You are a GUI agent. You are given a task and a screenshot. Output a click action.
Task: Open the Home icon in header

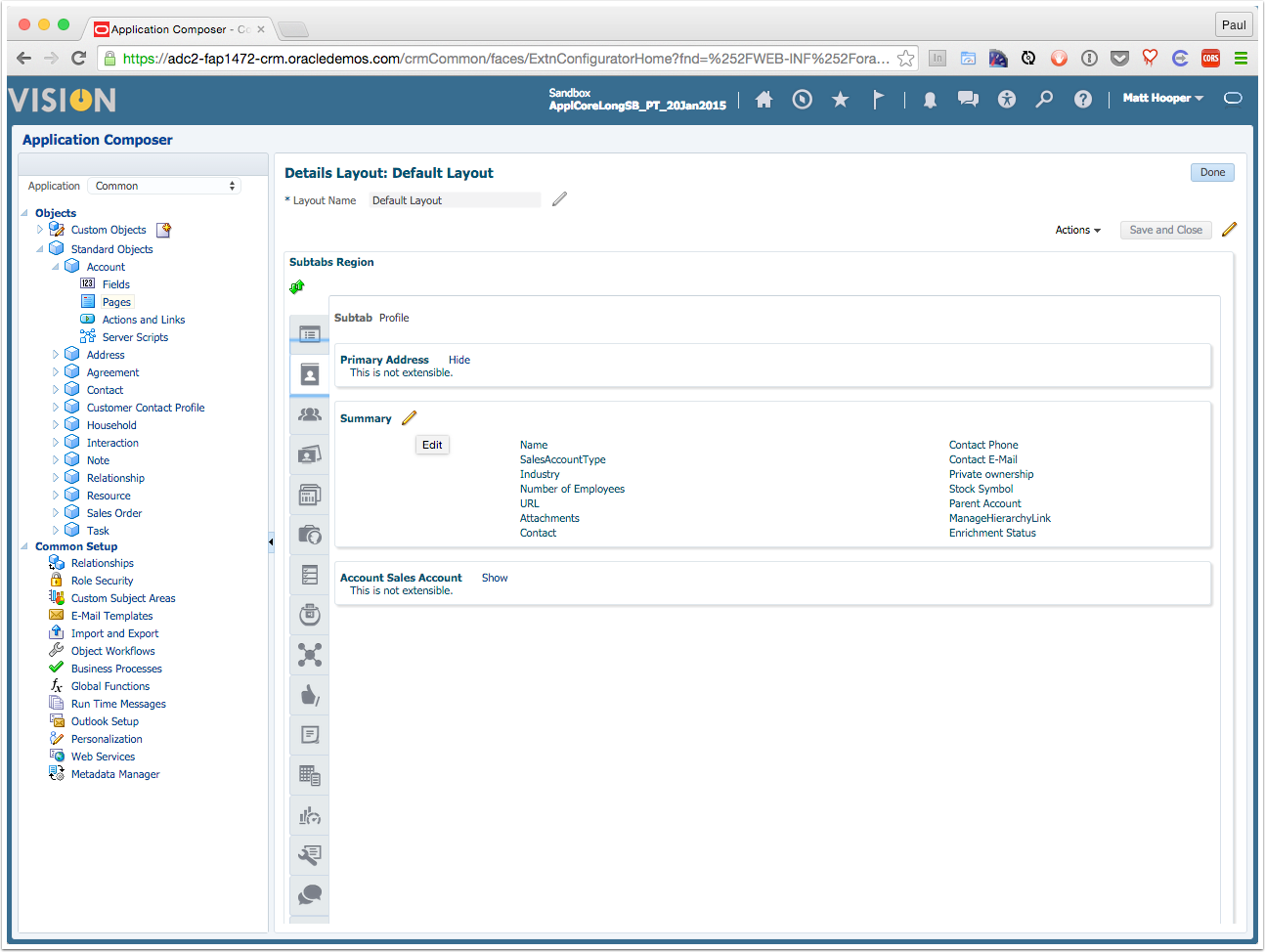tap(764, 99)
